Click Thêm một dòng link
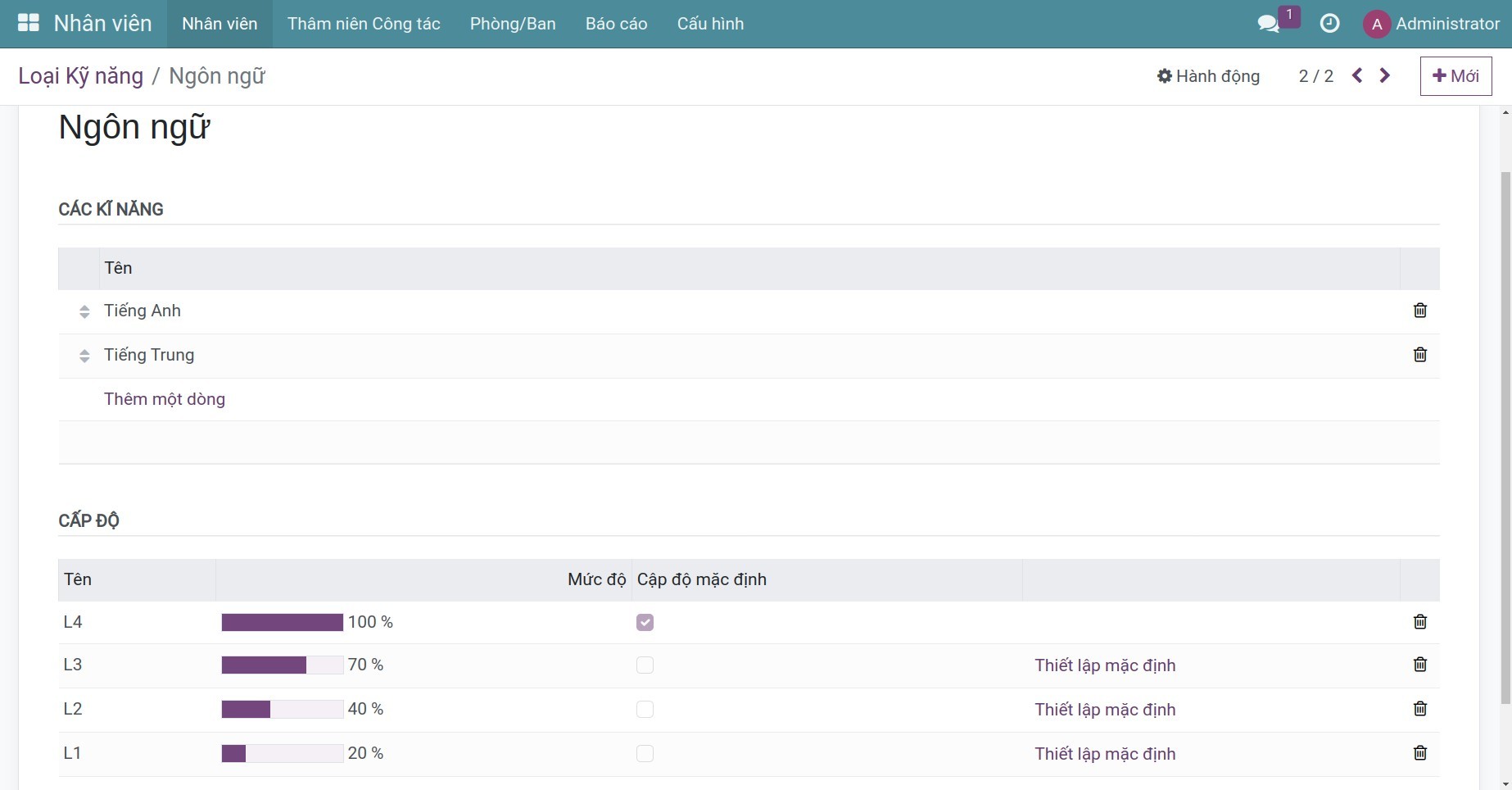 [165, 399]
